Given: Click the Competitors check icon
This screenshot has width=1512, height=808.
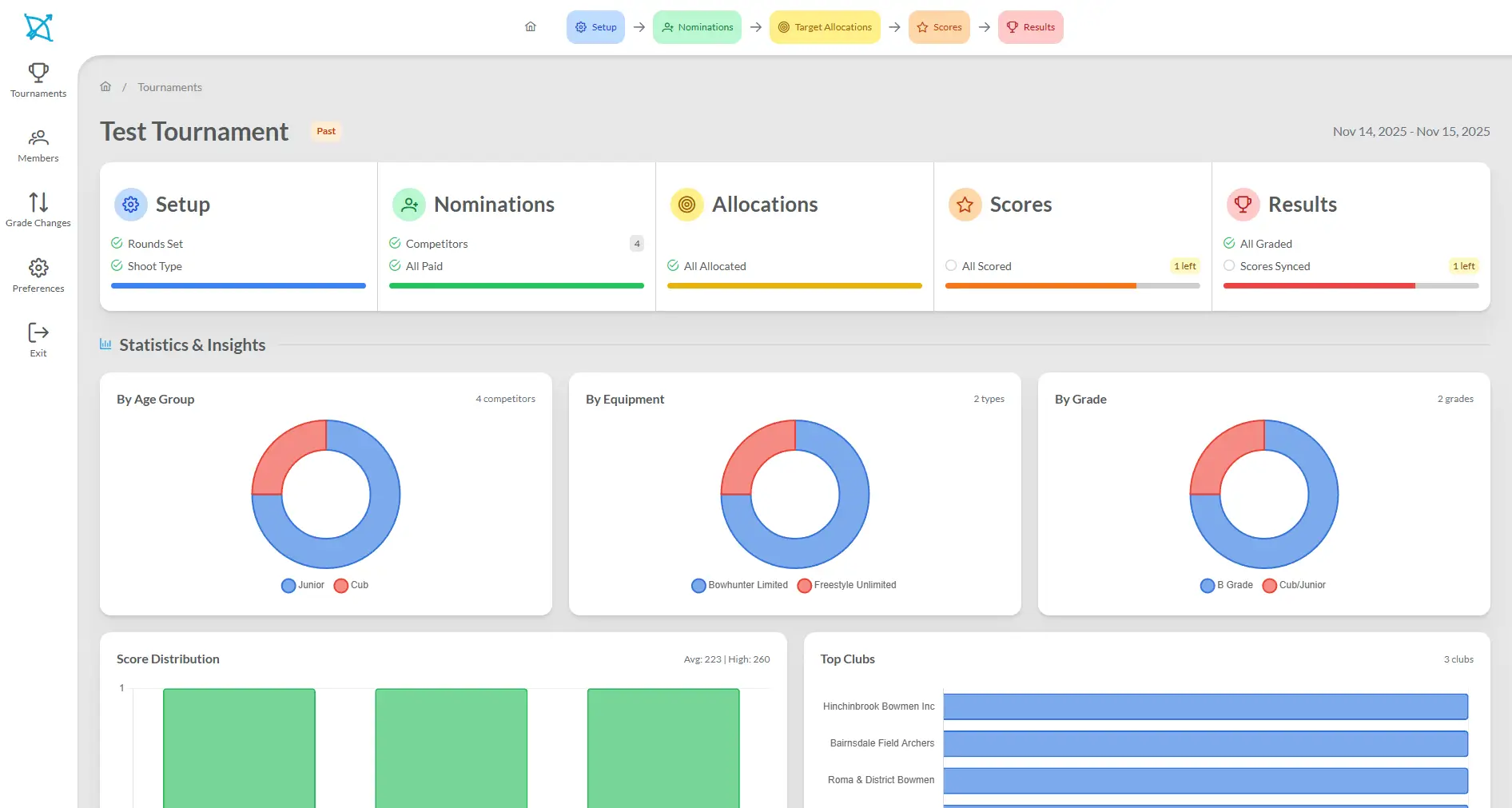Looking at the screenshot, I should (x=395, y=243).
